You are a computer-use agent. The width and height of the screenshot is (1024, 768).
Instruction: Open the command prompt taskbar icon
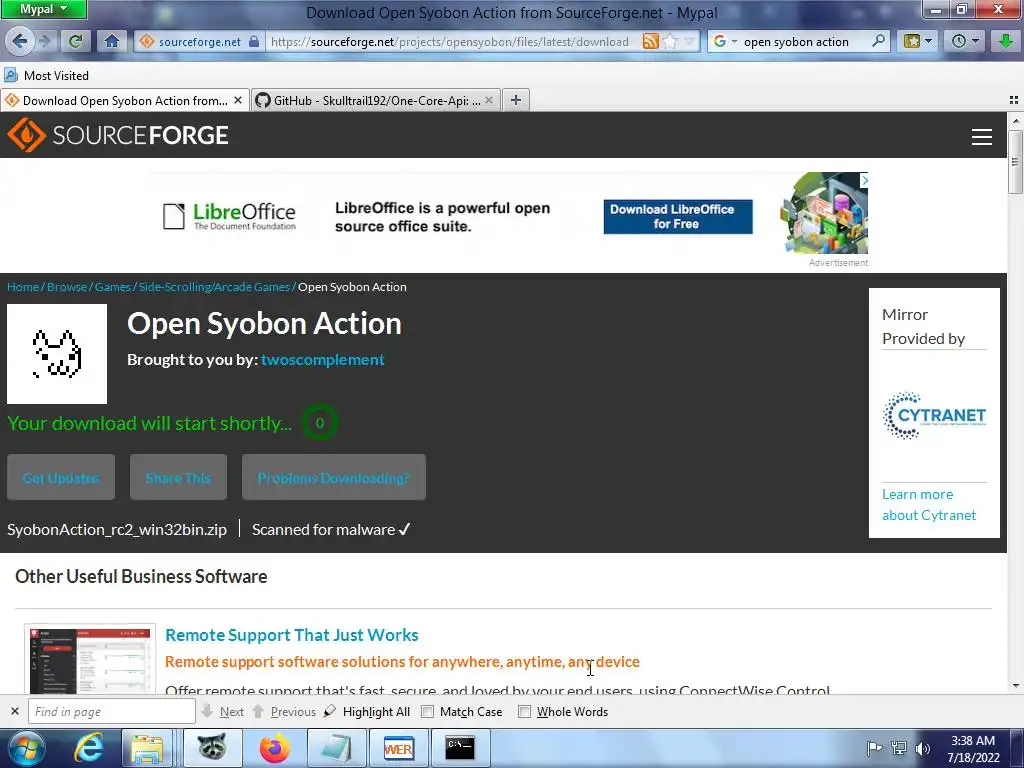point(460,748)
